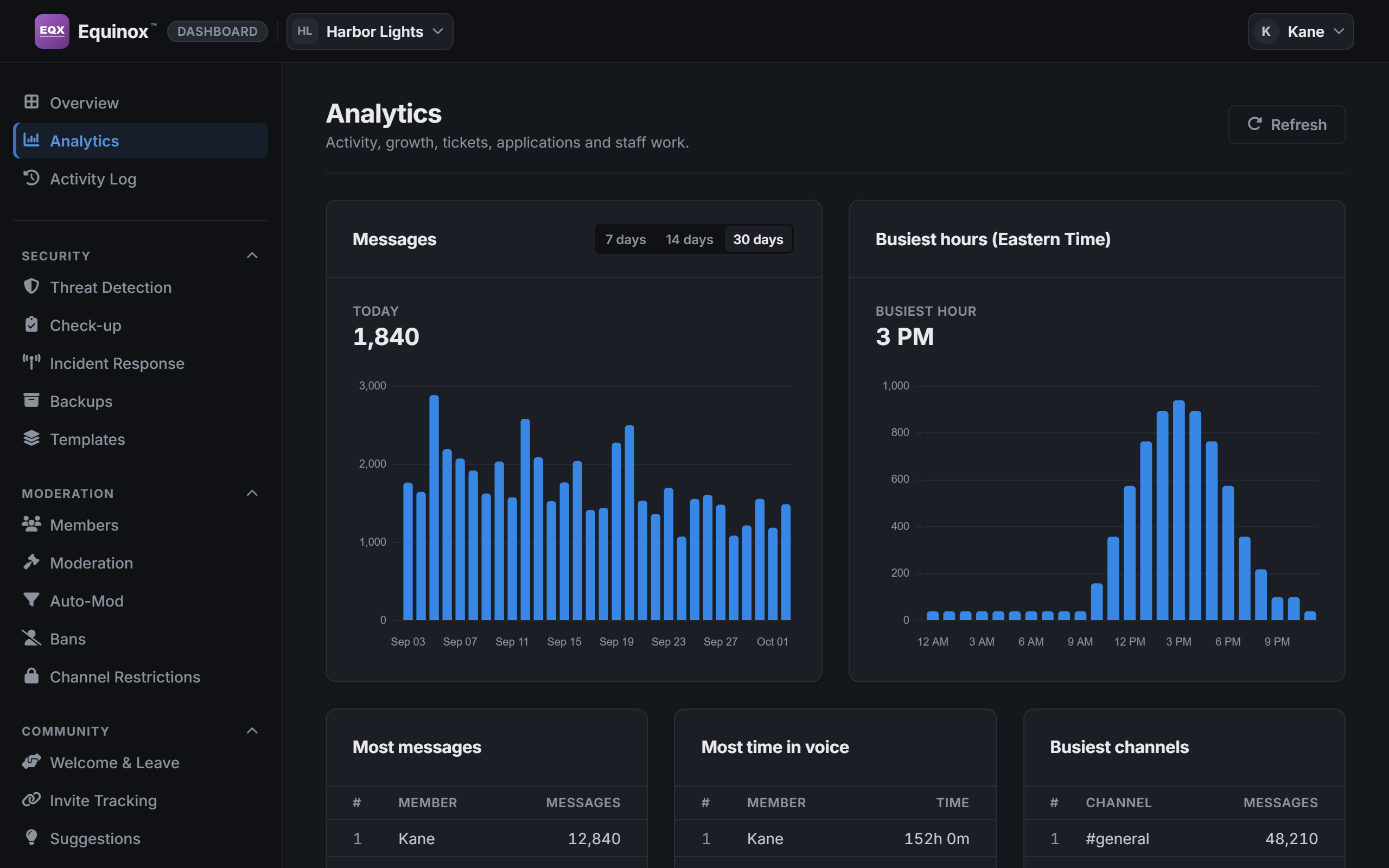The height and width of the screenshot is (868, 1389).
Task: Click the 3 PM busiest hour bar
Action: (x=1179, y=510)
